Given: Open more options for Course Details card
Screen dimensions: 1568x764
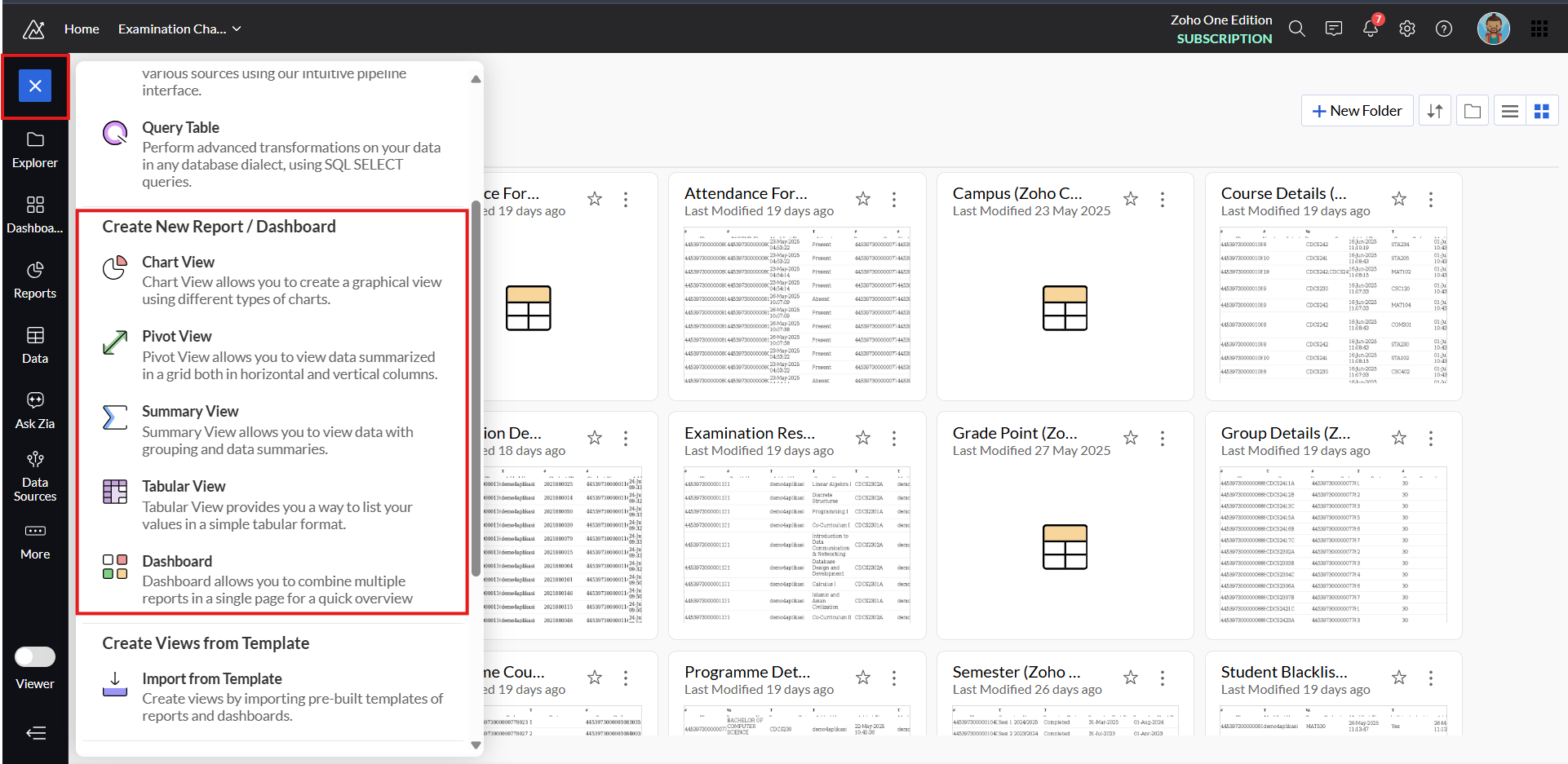Looking at the screenshot, I should pyautogui.click(x=1431, y=200).
